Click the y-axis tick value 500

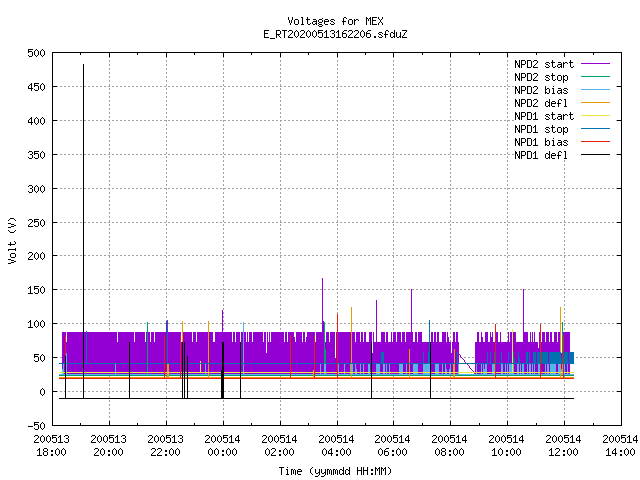[x=36, y=53]
